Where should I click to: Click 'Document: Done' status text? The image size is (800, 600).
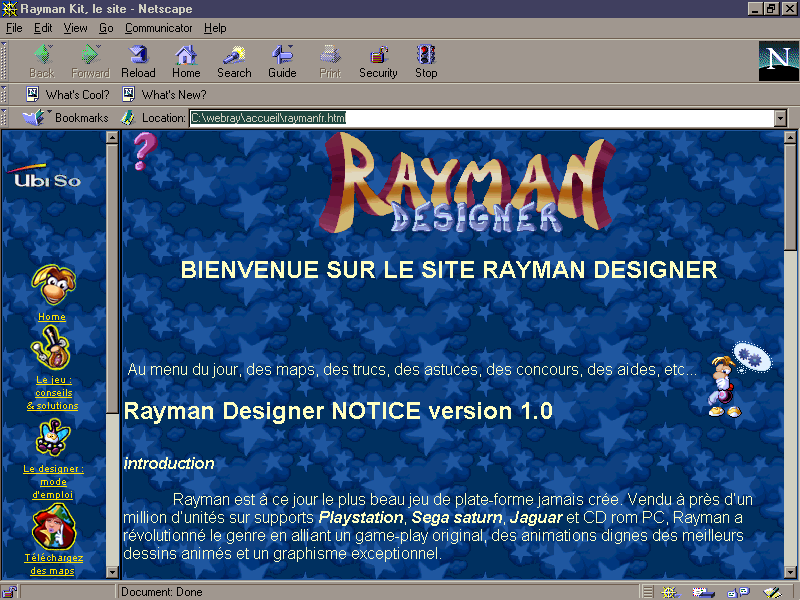pos(161,592)
